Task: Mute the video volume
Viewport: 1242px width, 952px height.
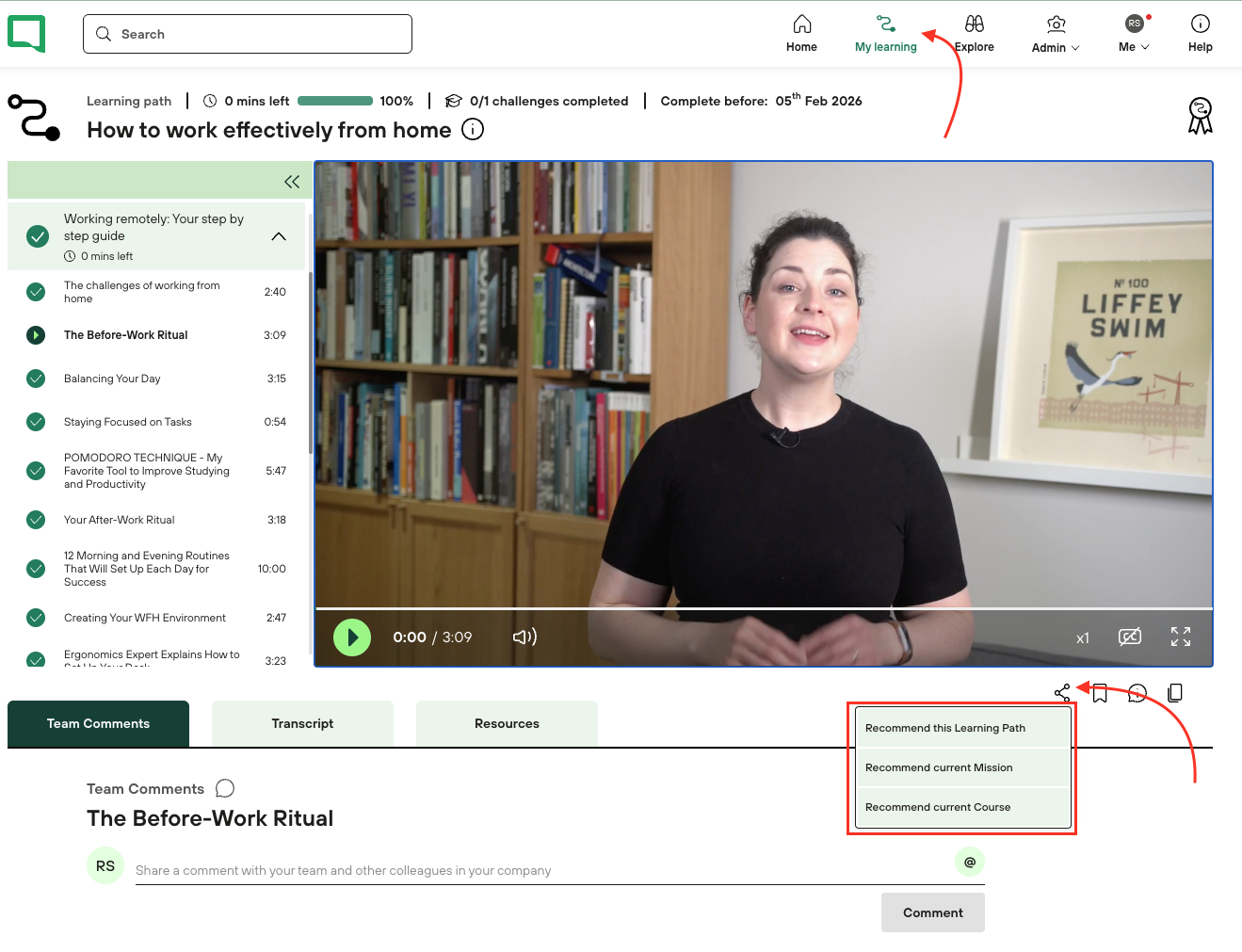Action: (524, 637)
